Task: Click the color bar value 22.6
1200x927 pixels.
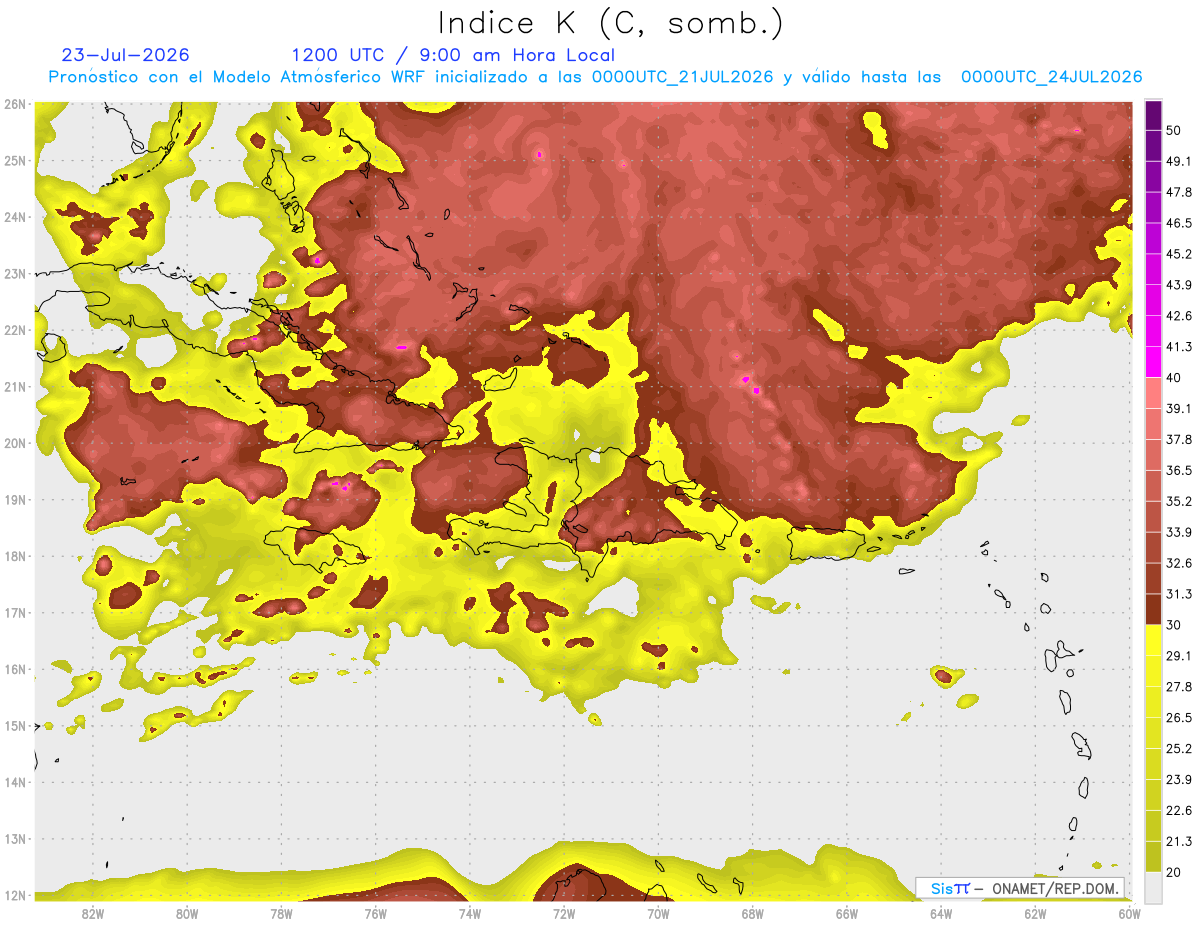Action: [x=1178, y=811]
